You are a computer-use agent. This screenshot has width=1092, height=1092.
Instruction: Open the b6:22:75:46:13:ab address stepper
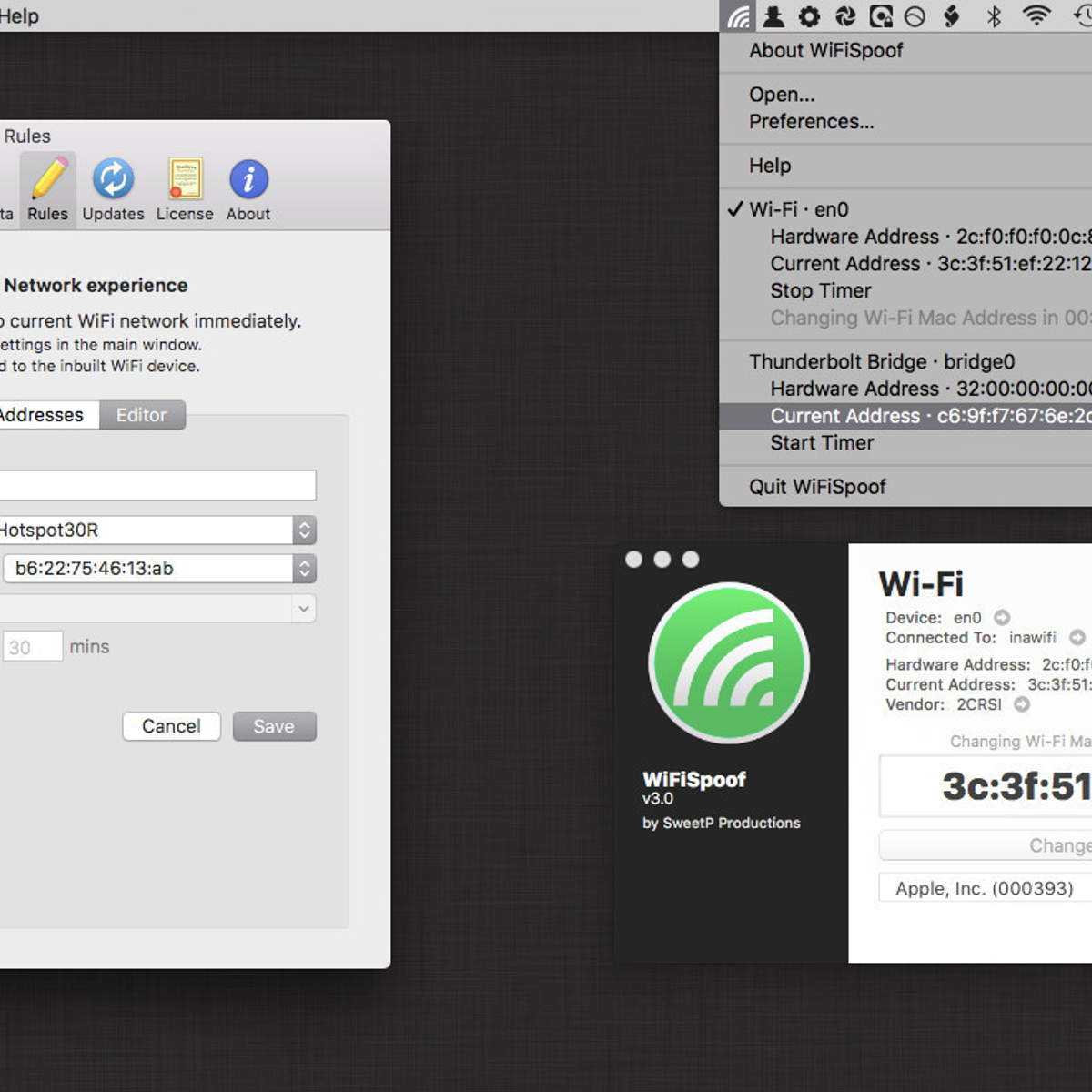click(x=305, y=569)
